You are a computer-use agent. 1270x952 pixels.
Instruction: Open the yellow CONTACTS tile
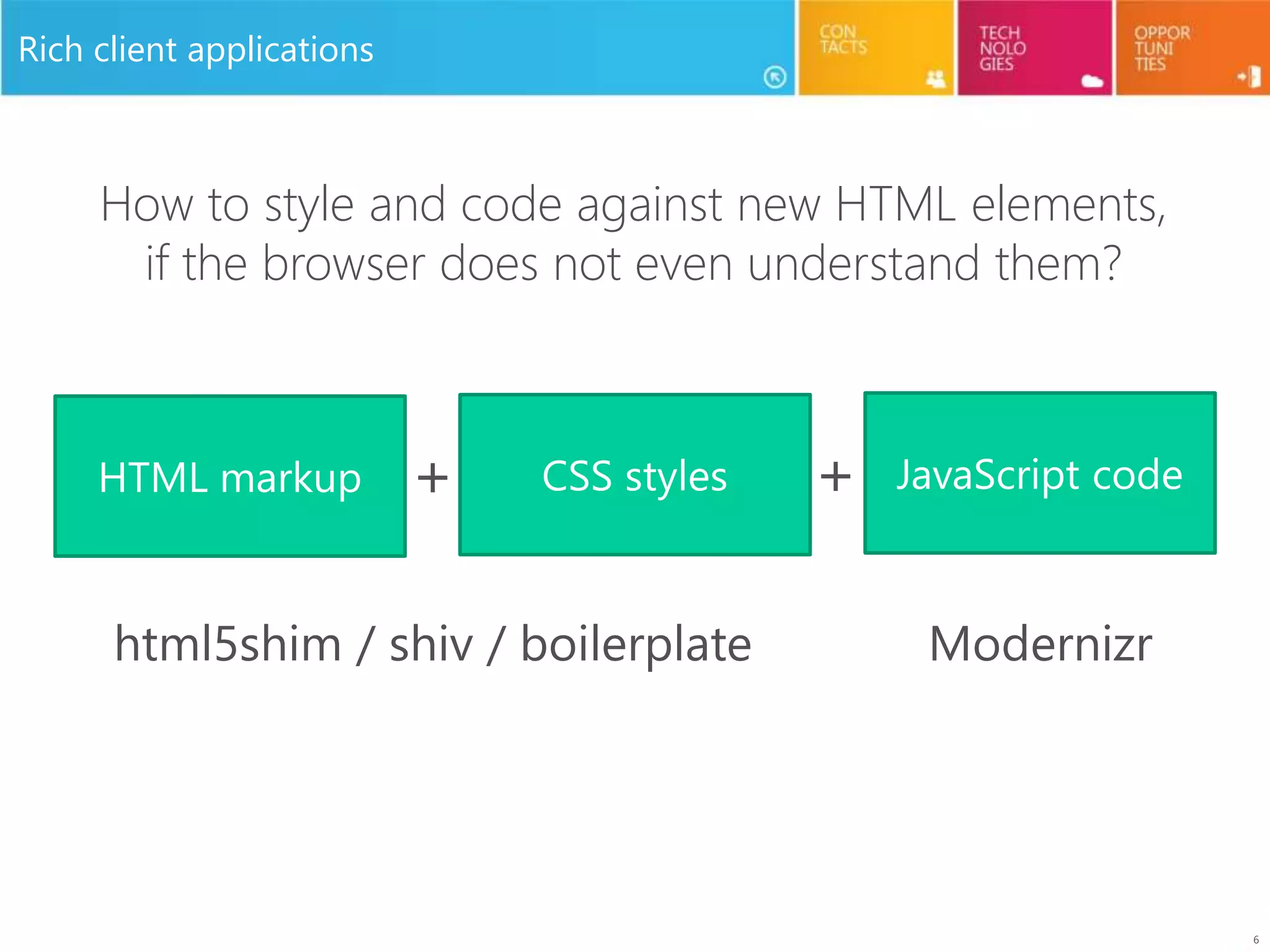coord(875,47)
